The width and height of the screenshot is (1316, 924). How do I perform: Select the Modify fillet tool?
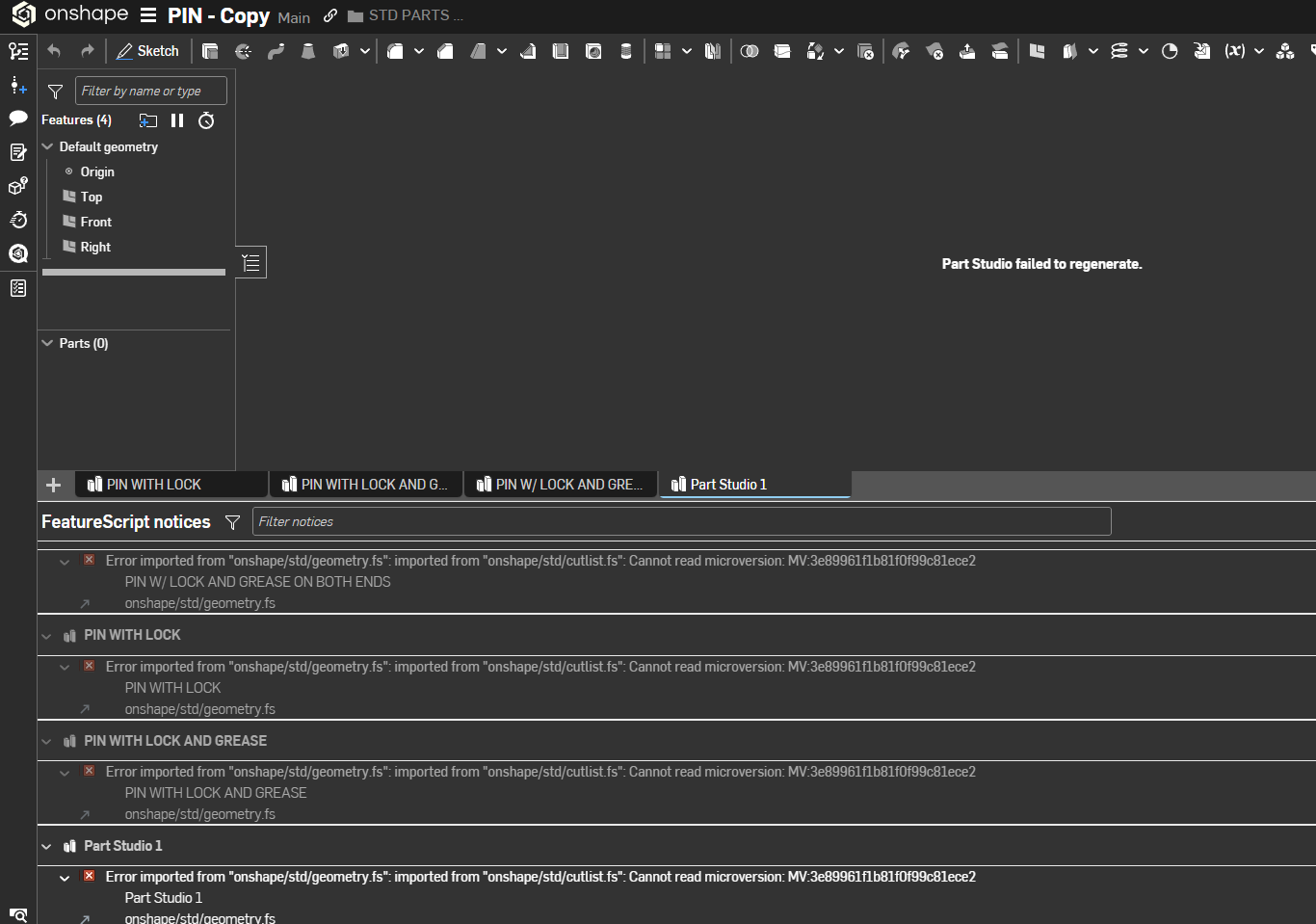click(x=902, y=51)
